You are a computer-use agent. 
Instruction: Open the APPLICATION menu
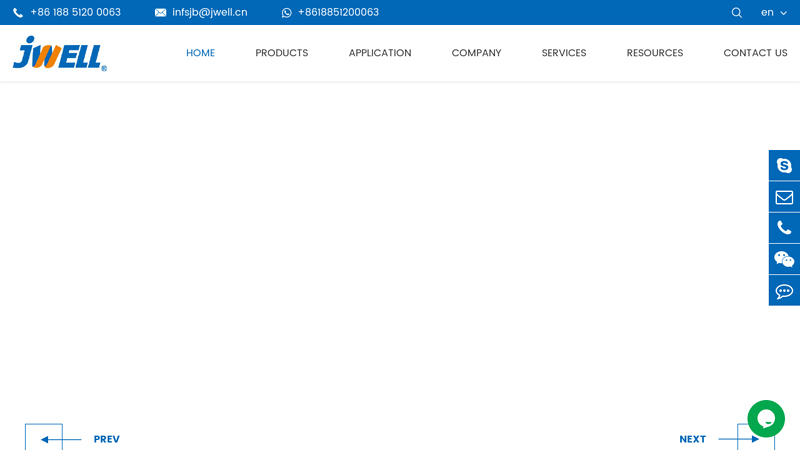pyautogui.click(x=380, y=53)
